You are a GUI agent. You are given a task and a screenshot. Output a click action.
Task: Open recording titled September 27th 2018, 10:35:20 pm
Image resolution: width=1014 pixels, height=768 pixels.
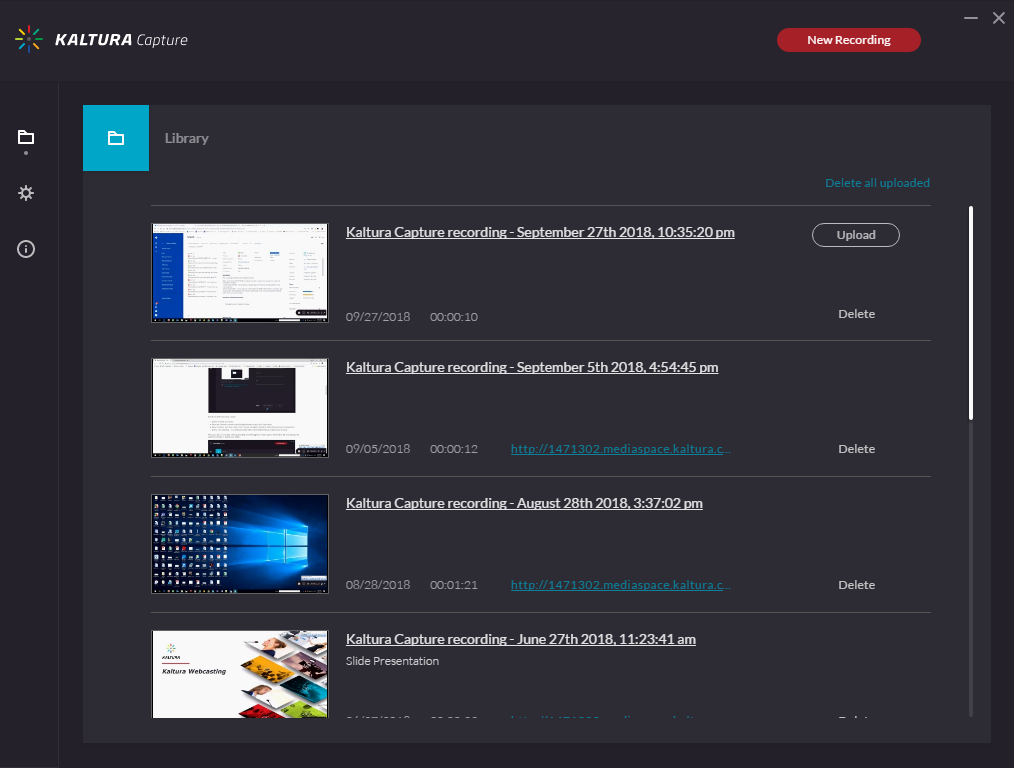click(x=540, y=232)
